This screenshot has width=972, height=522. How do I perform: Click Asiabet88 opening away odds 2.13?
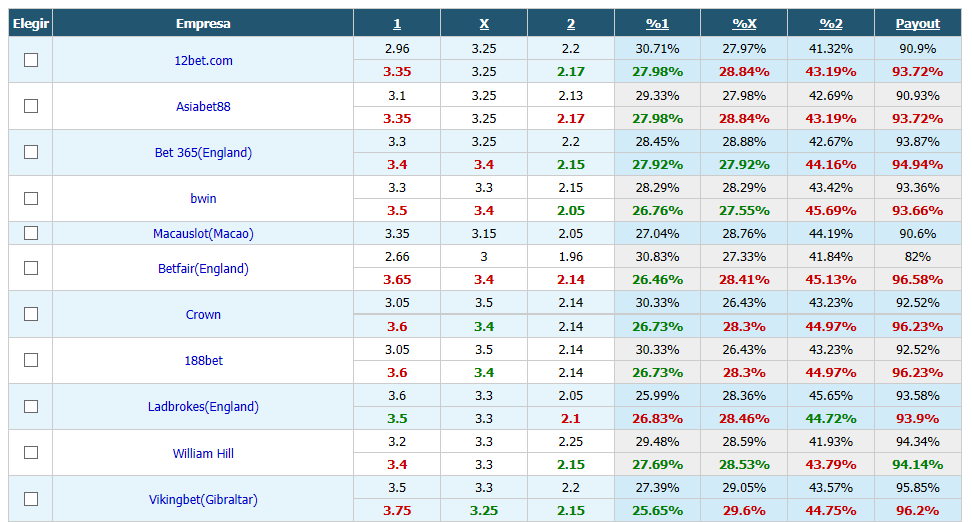click(x=571, y=95)
